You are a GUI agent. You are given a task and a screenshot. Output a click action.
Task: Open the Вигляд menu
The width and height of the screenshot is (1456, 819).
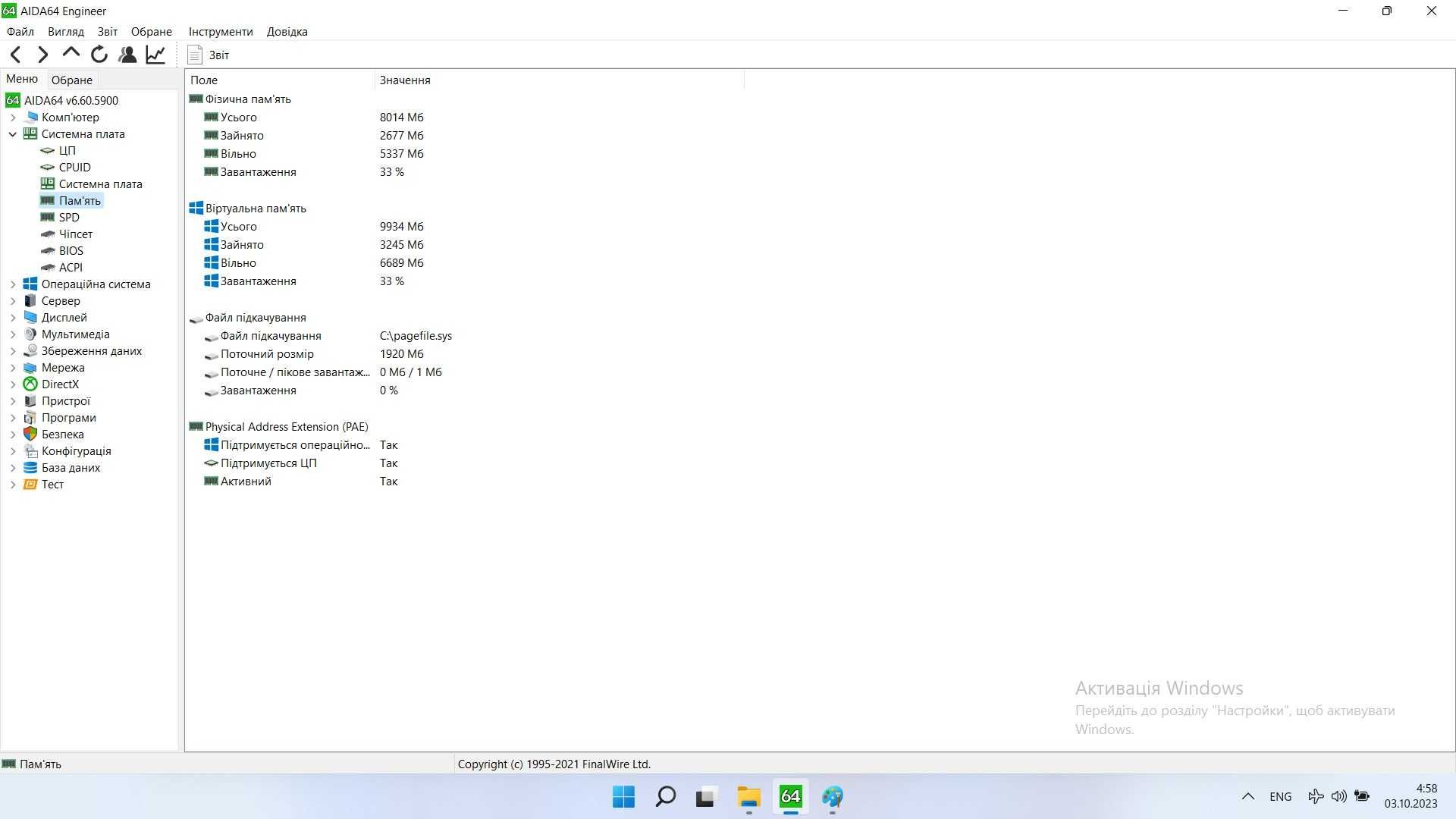point(66,32)
